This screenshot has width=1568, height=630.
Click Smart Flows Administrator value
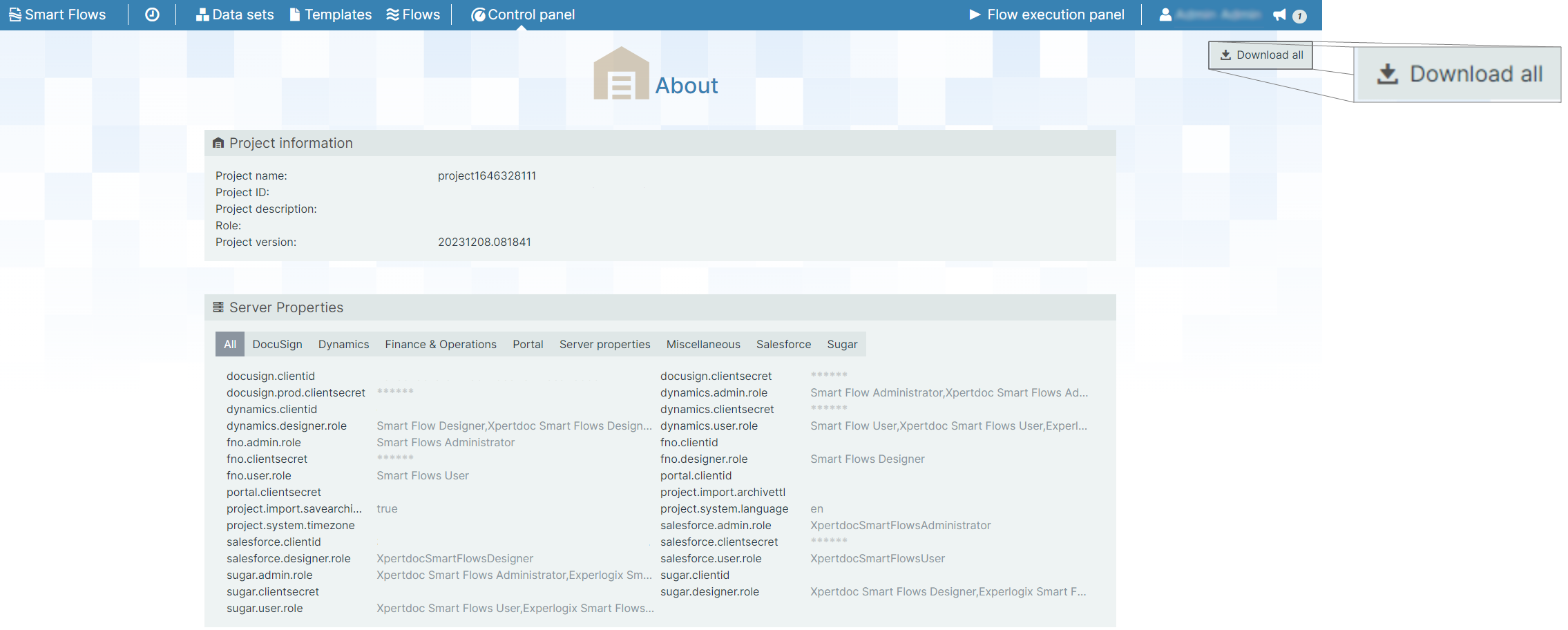pyautogui.click(x=446, y=442)
